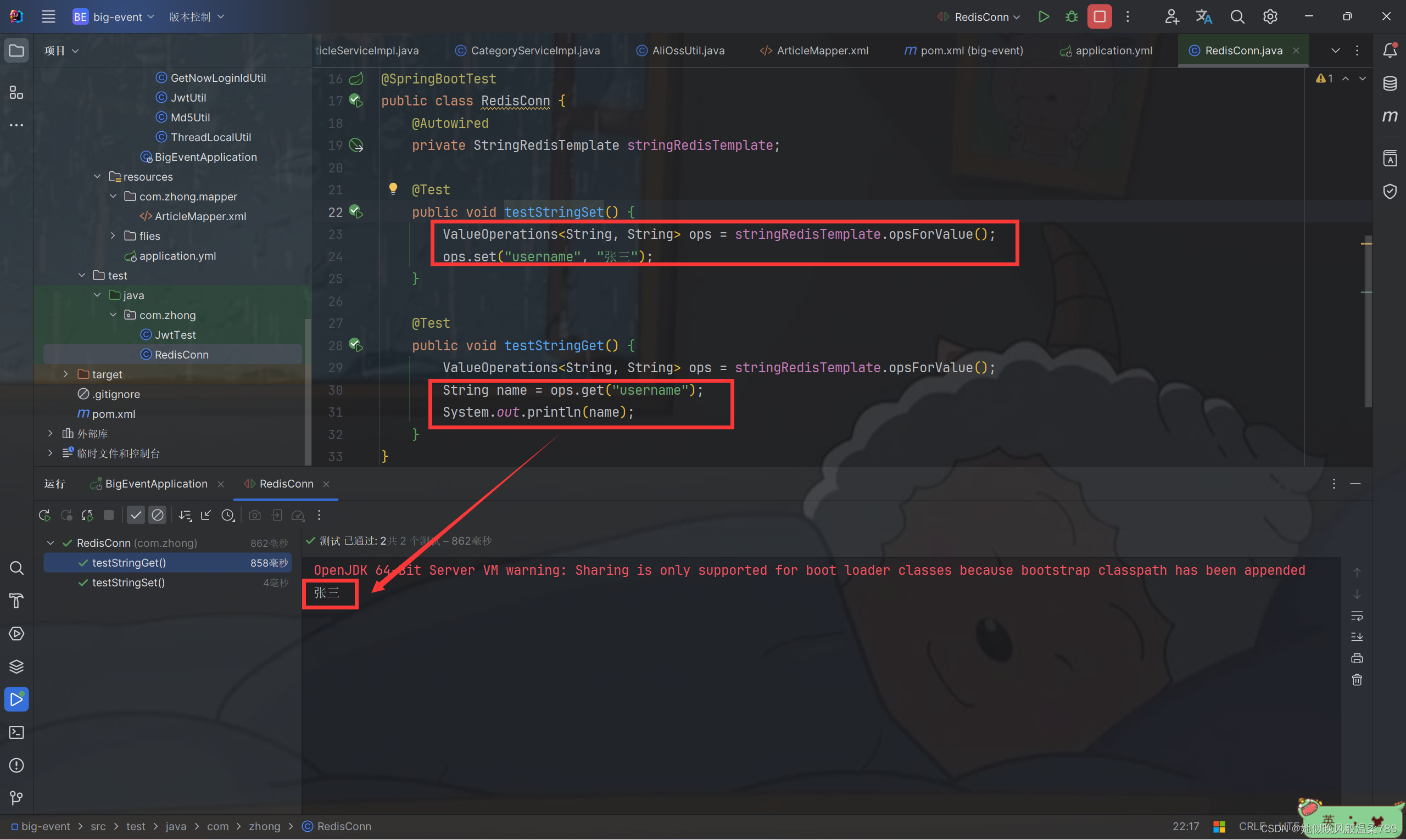Clear all console output

coord(1357,680)
